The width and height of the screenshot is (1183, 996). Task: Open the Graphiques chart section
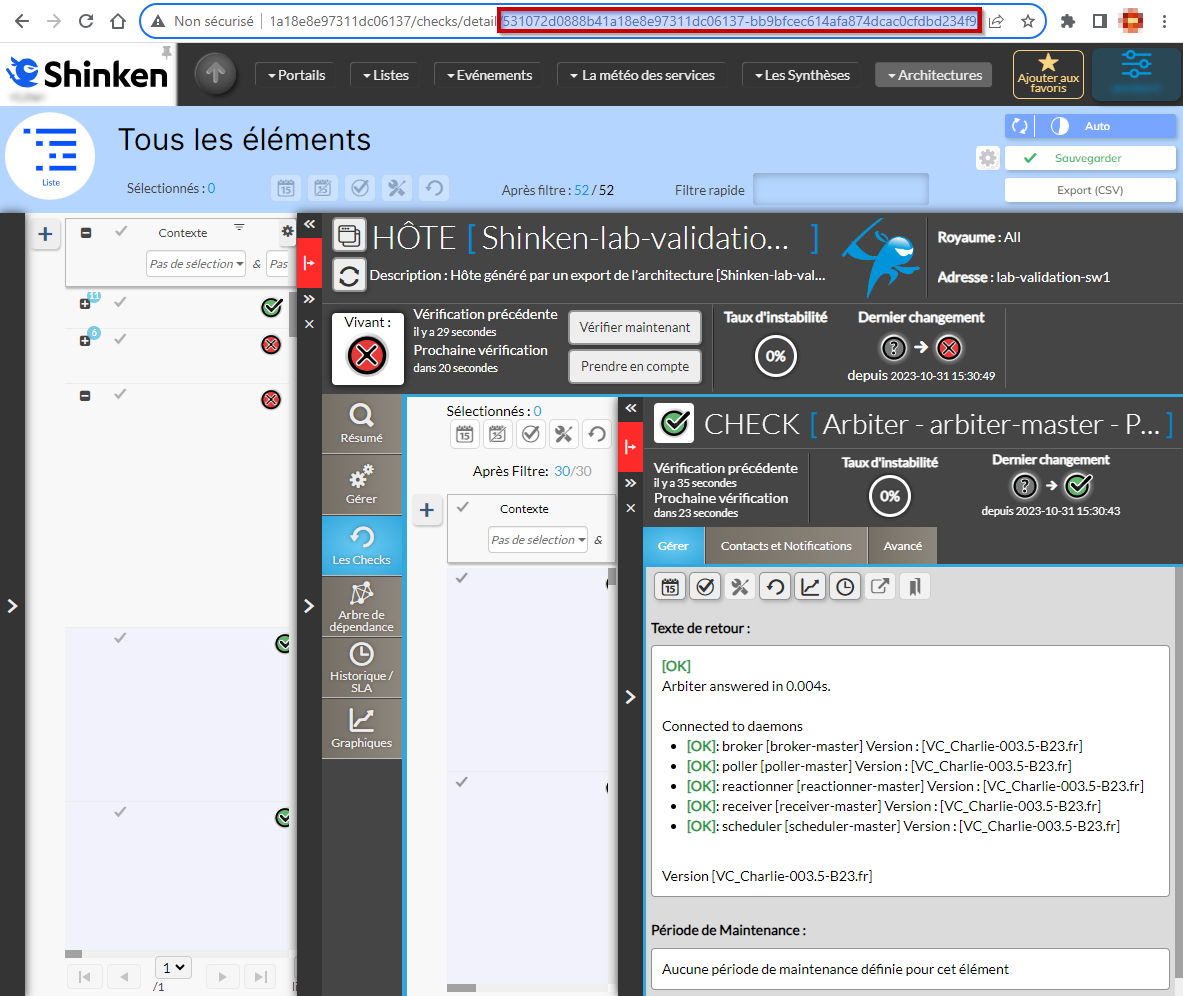(361, 728)
